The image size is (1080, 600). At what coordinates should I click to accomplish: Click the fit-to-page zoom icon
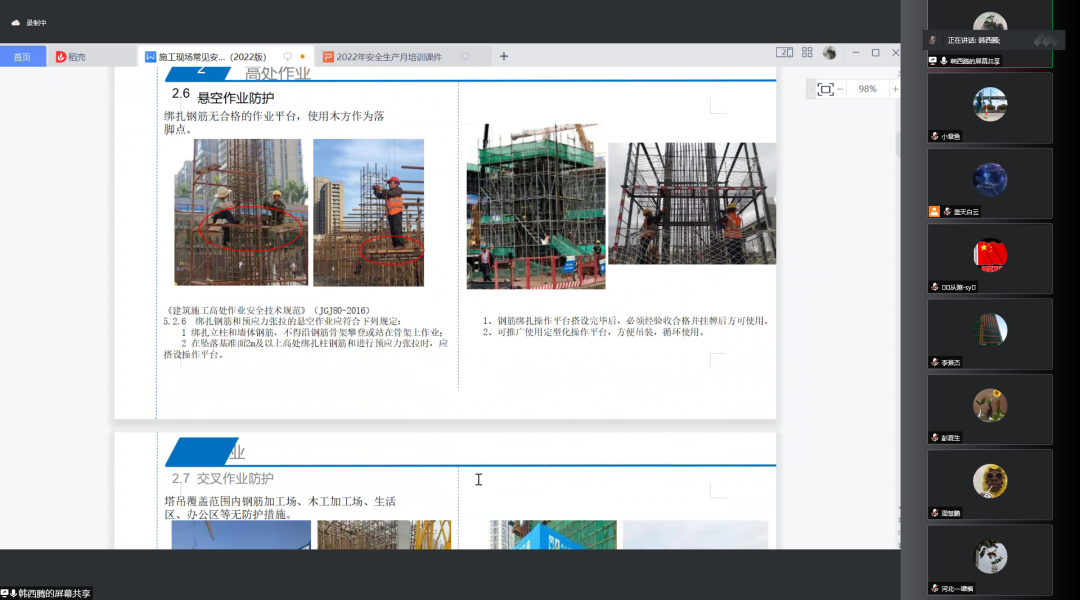[x=825, y=89]
